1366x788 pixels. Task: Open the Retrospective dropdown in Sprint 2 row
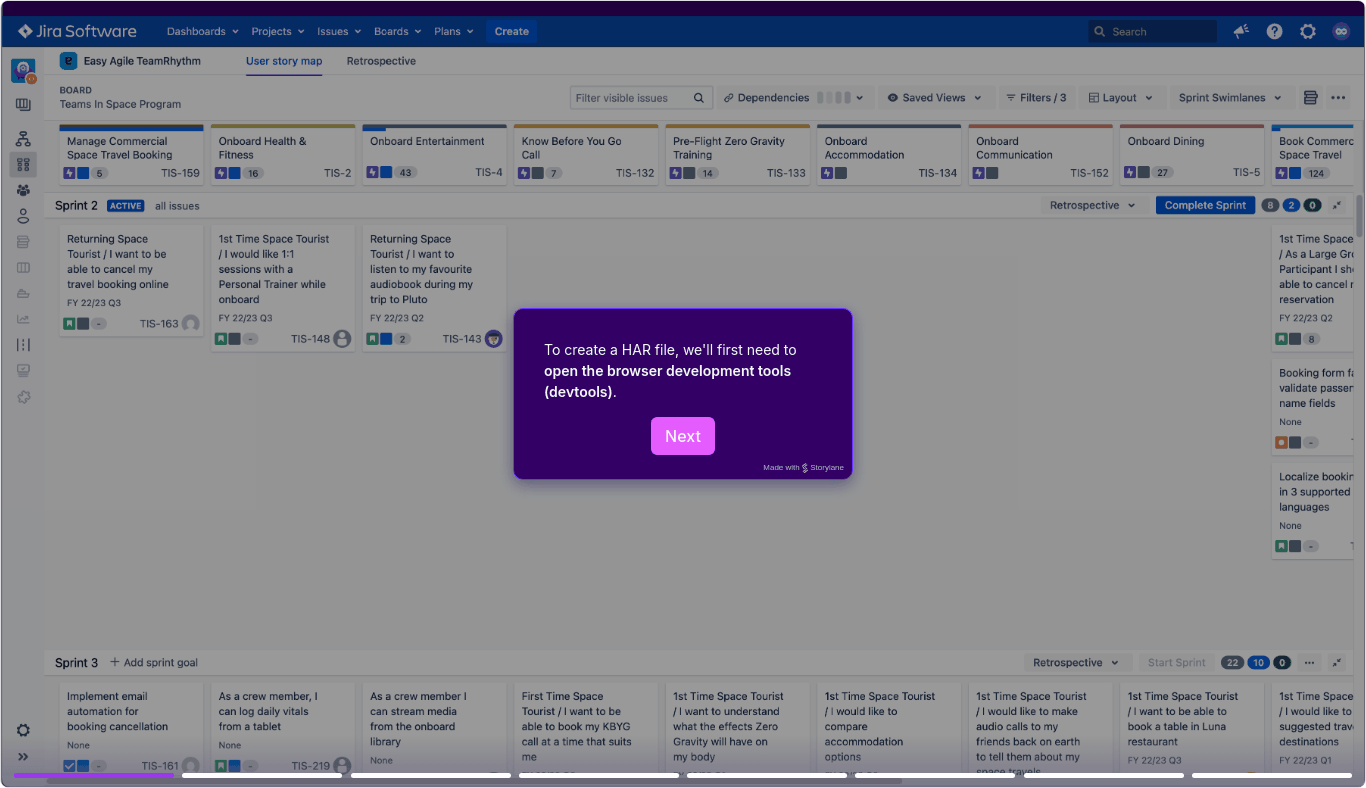tap(1092, 205)
